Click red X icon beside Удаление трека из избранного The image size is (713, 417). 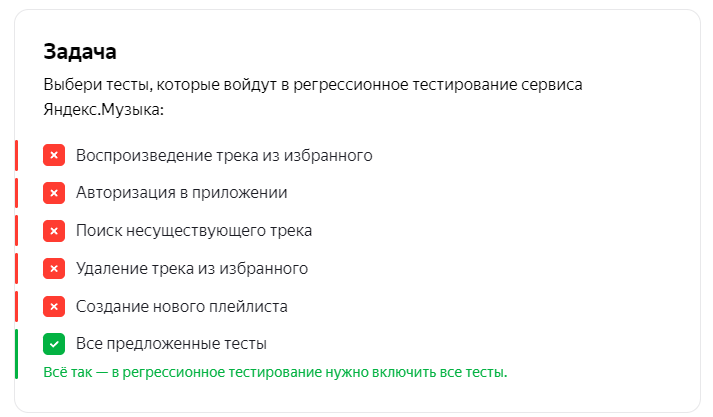pyautogui.click(x=54, y=269)
